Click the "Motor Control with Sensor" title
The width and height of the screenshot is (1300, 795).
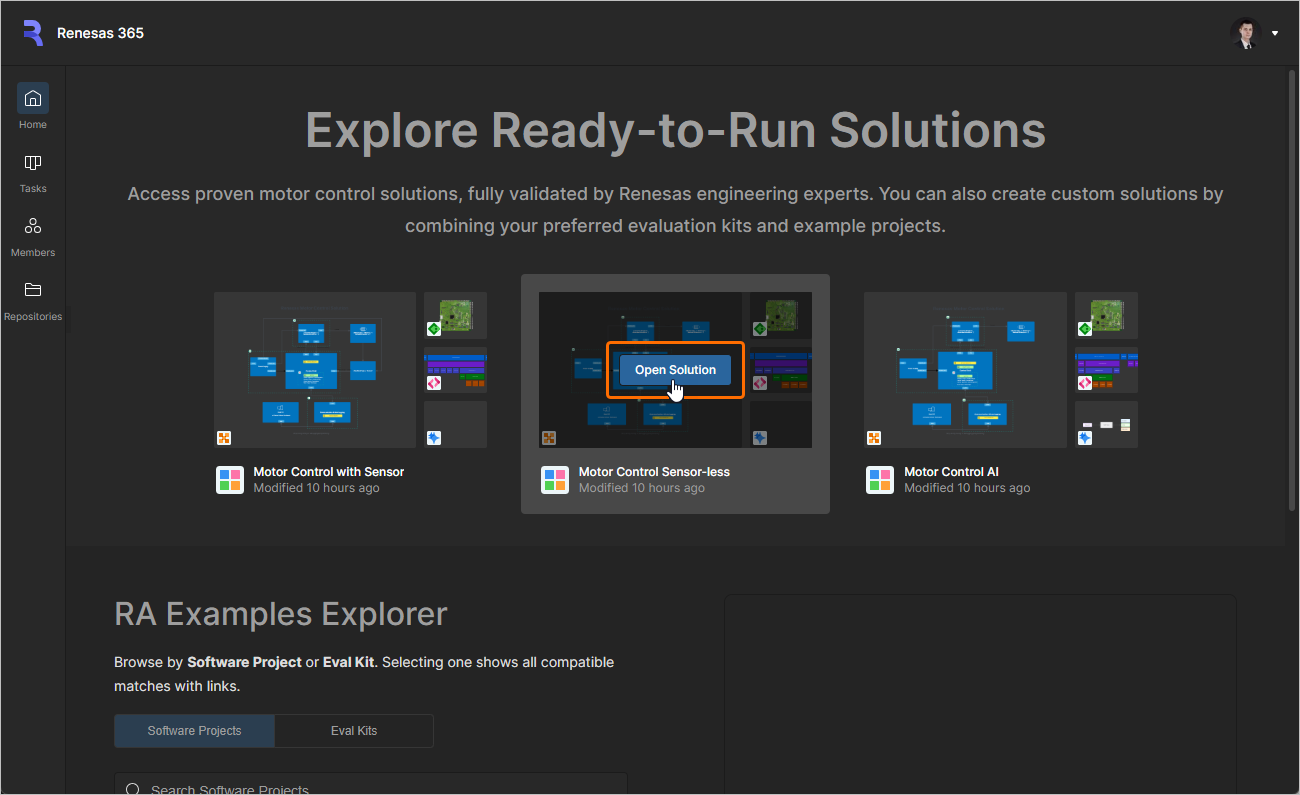click(329, 472)
